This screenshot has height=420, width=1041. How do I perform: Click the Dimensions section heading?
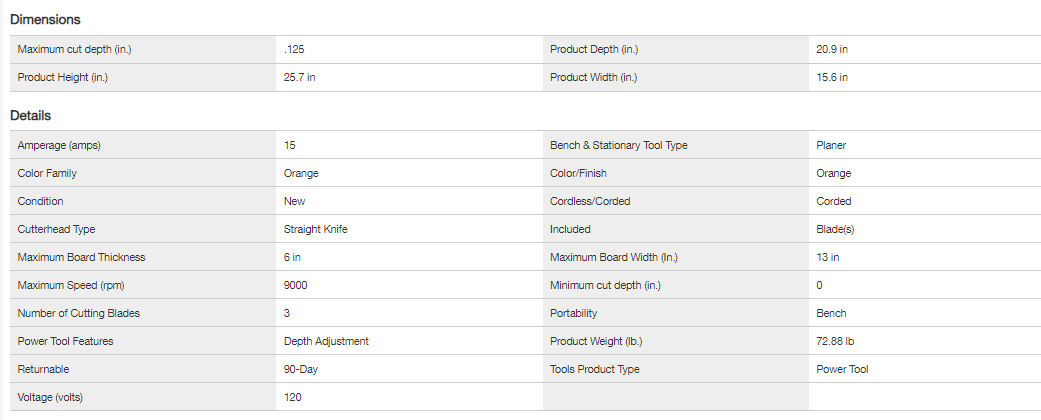pos(45,19)
